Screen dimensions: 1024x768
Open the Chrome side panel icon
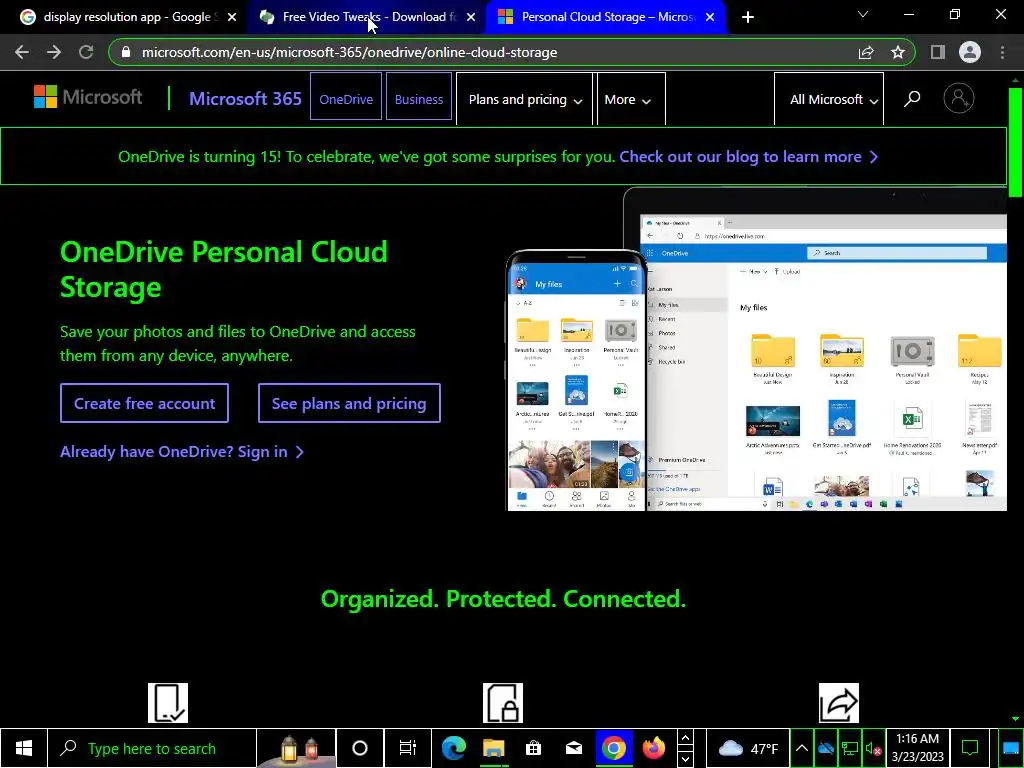click(x=938, y=52)
